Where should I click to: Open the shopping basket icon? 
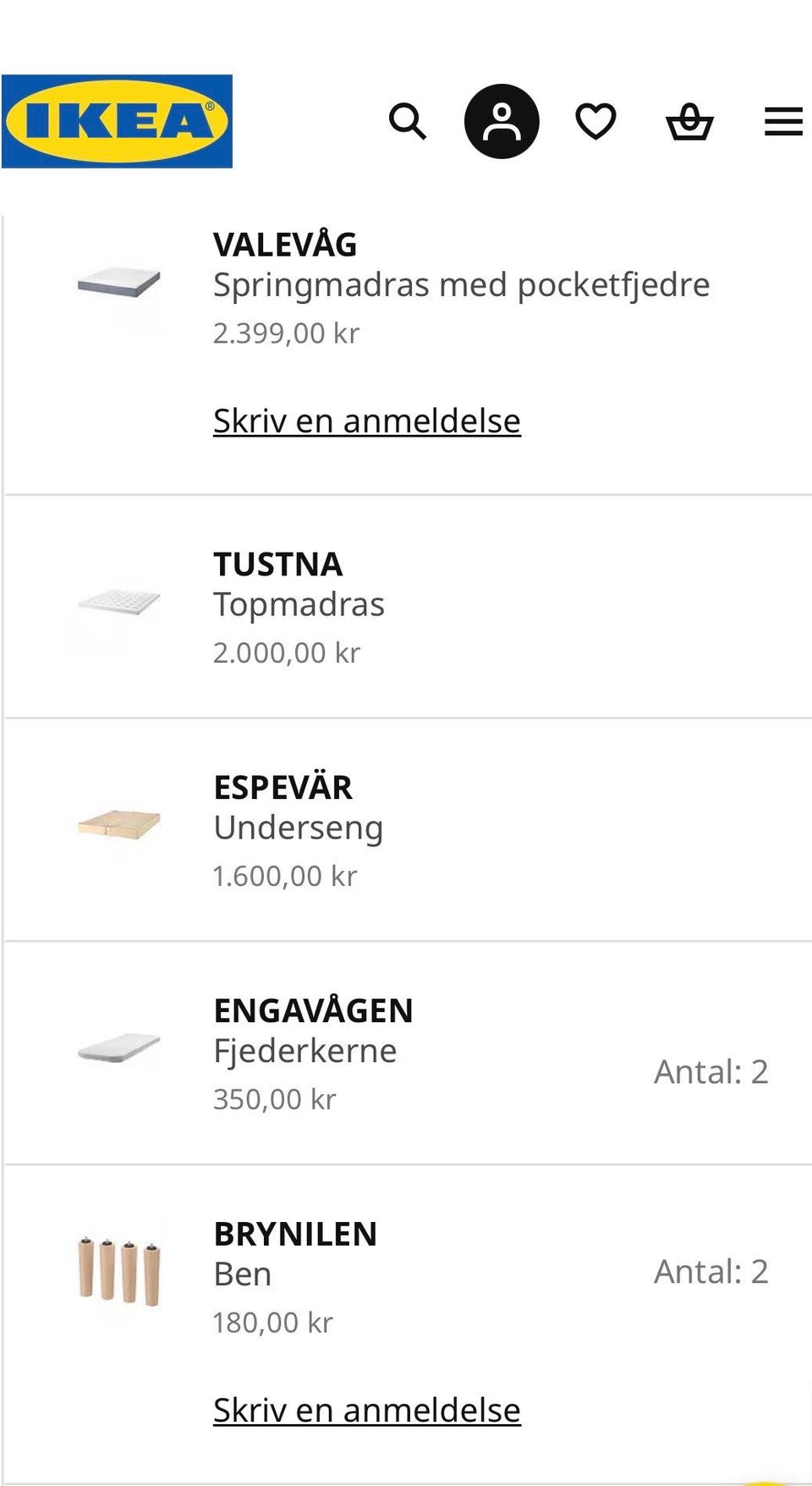689,121
